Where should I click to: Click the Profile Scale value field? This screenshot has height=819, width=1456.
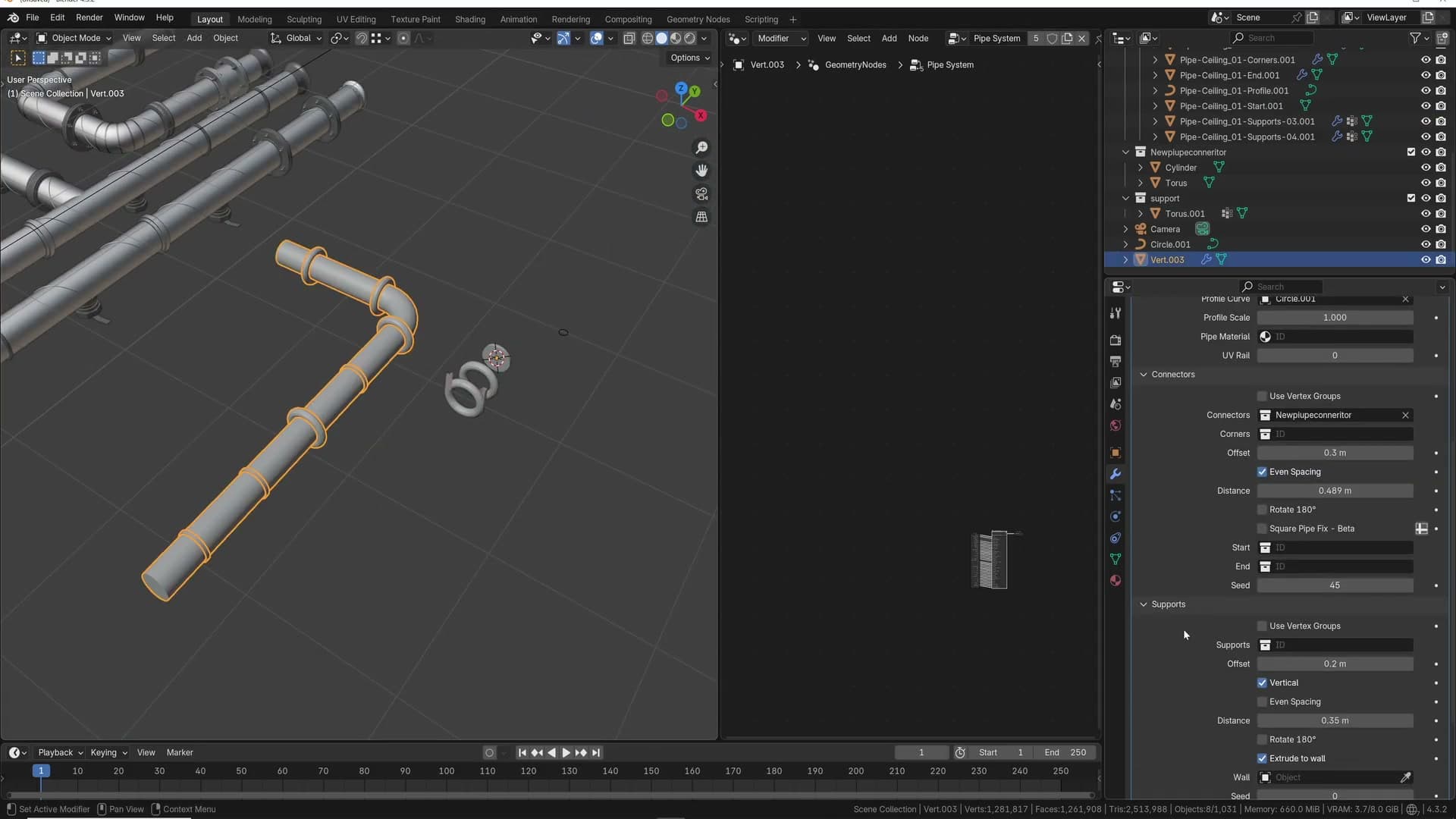point(1335,318)
